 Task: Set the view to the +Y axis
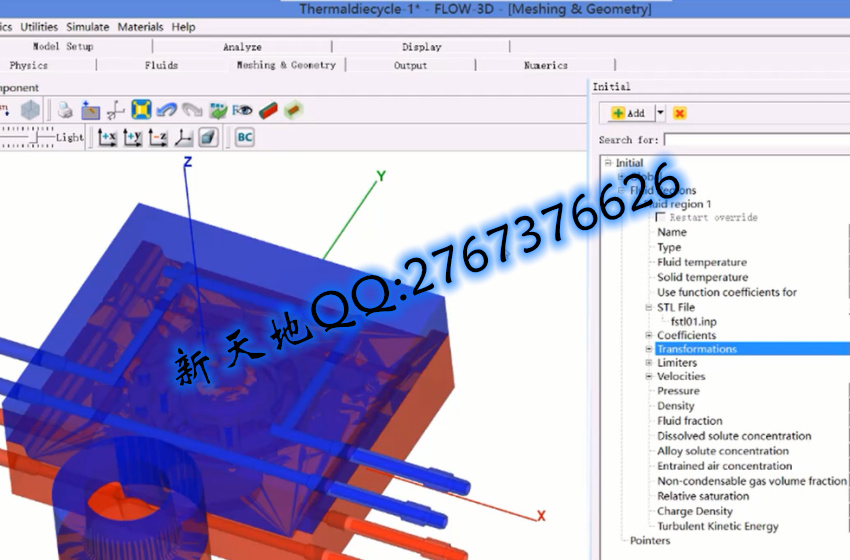132,137
